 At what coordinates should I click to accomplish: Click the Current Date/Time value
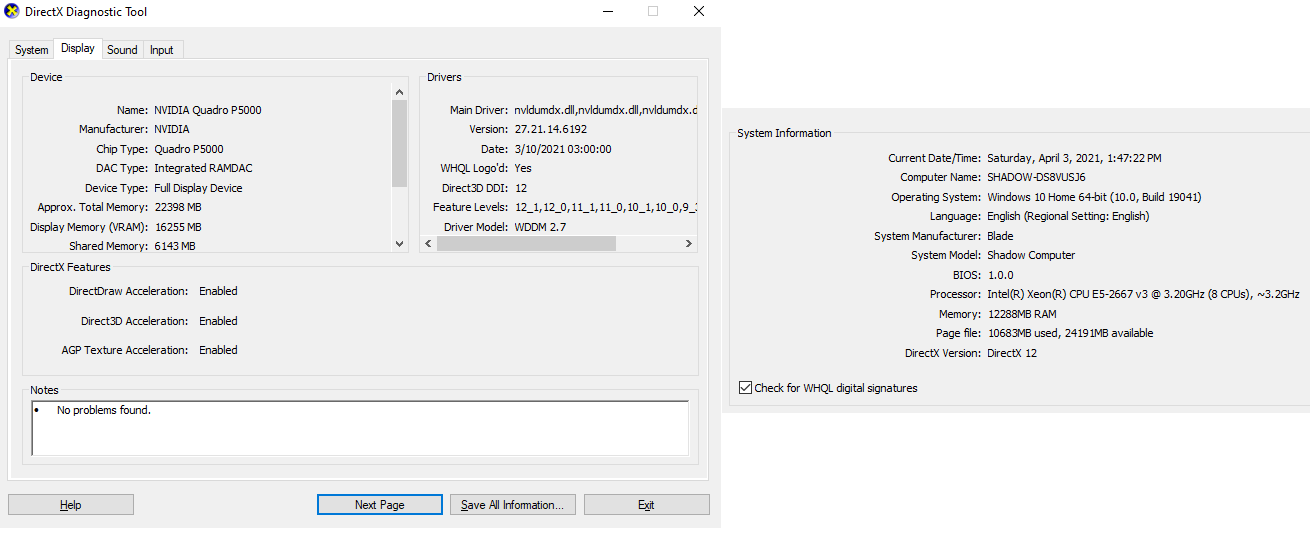click(x=1074, y=158)
